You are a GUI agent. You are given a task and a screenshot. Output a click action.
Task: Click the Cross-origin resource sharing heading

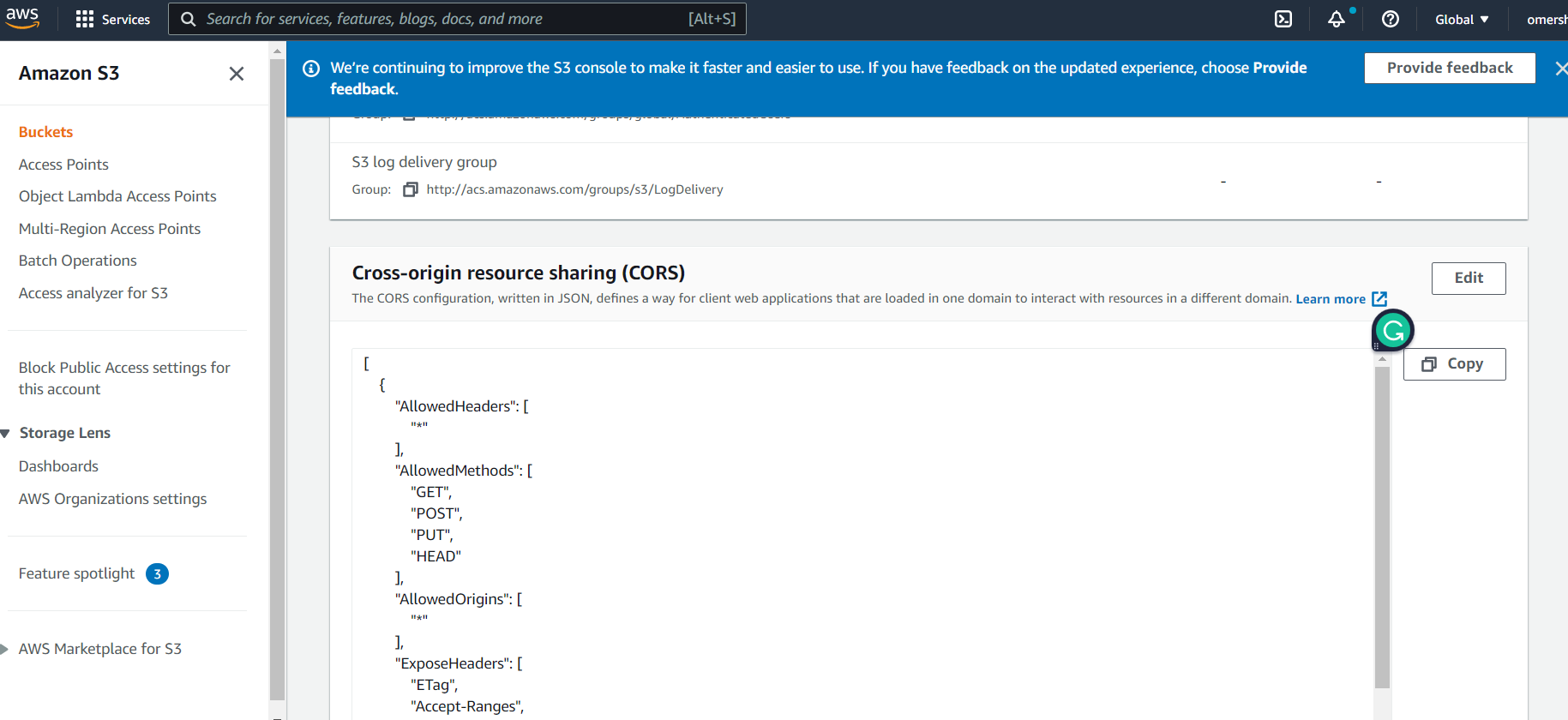point(519,273)
